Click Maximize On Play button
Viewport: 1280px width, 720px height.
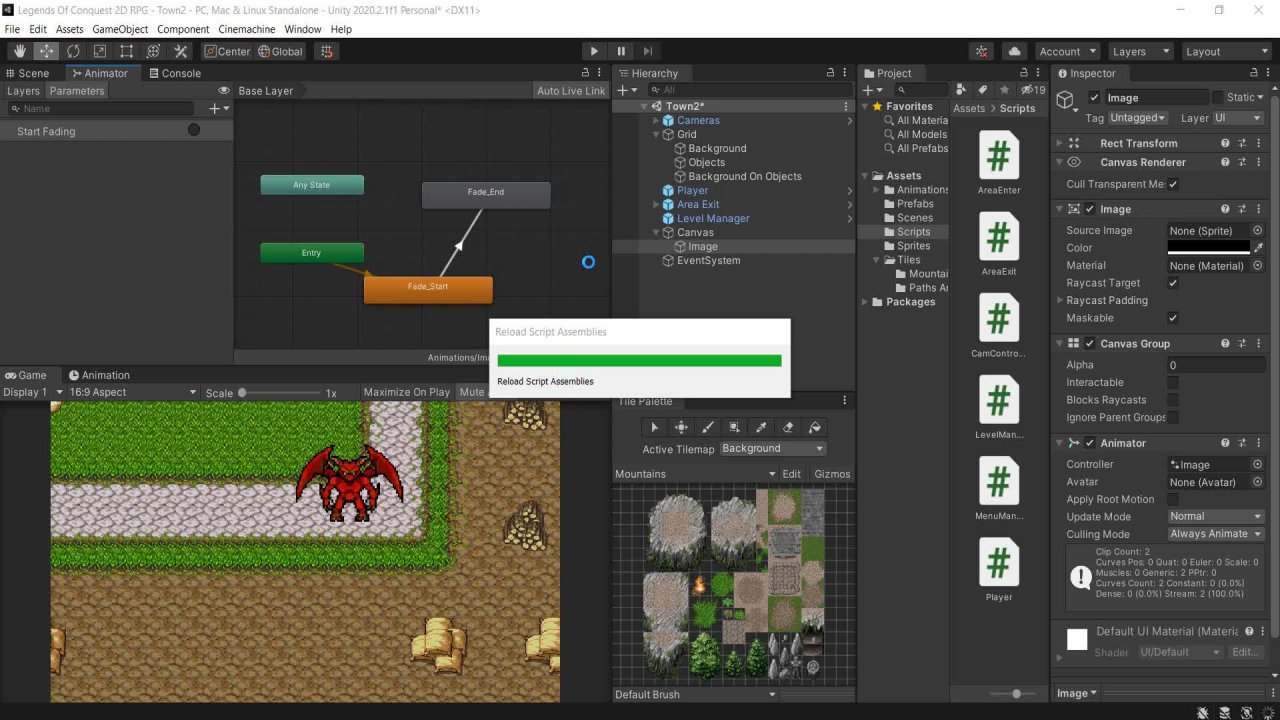pos(406,392)
